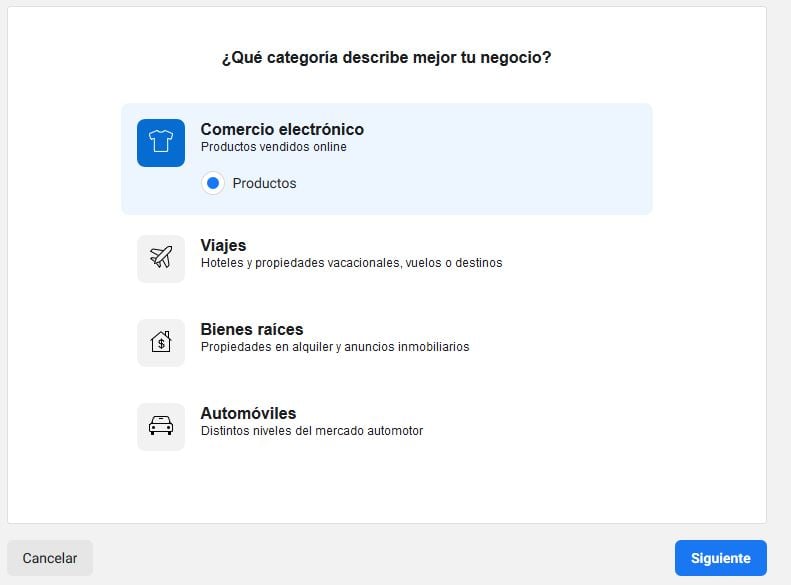Choose the Automóviles category heading
Screen dimensions: 791x585
tap(248, 413)
